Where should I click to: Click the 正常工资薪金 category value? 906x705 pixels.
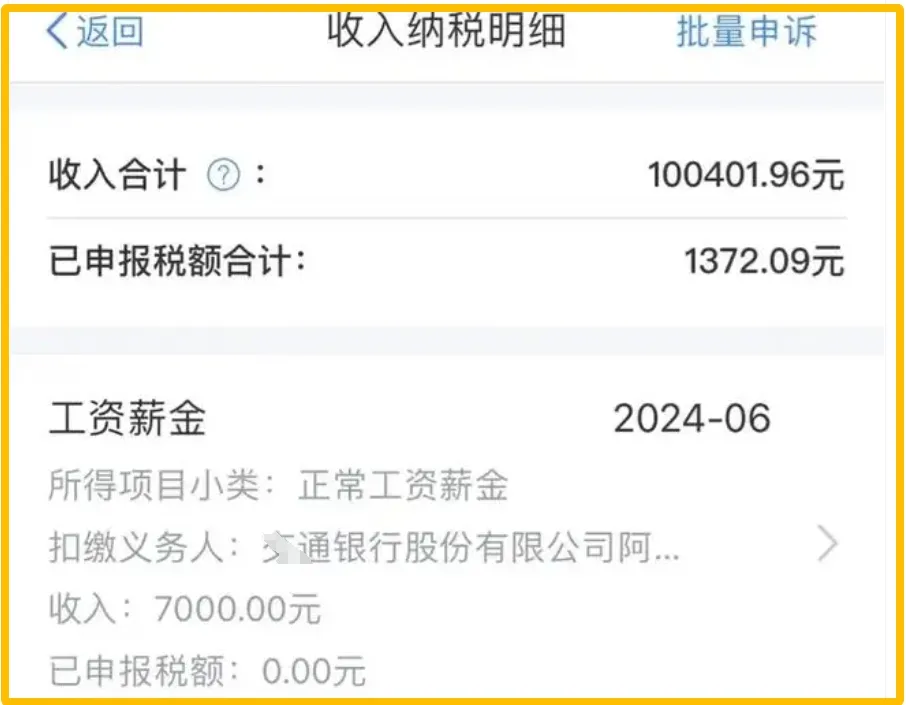[403, 485]
